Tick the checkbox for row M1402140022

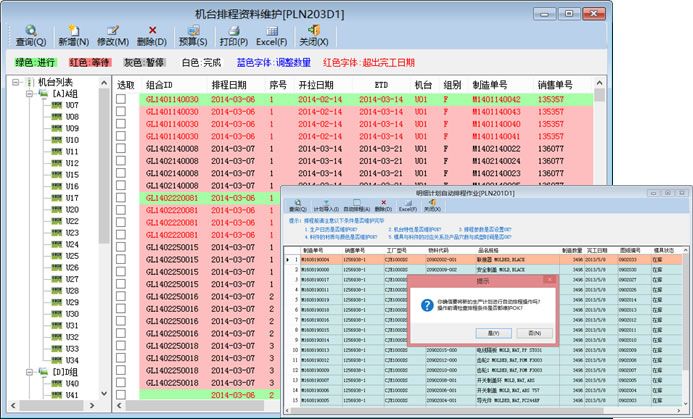tap(121, 149)
